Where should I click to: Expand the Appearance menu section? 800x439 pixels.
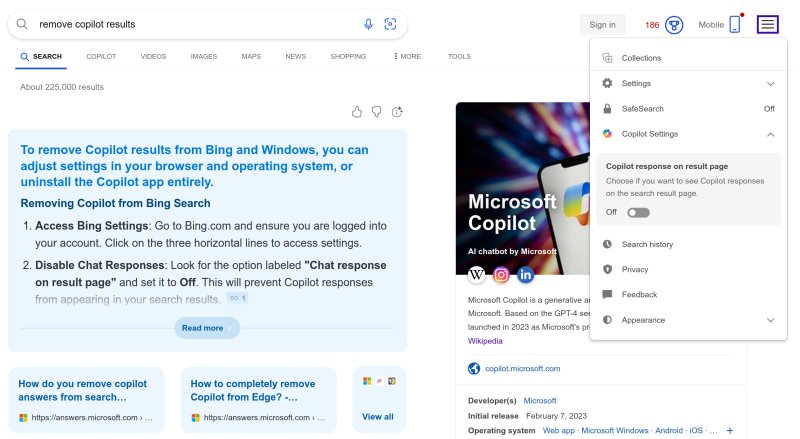[770, 320]
